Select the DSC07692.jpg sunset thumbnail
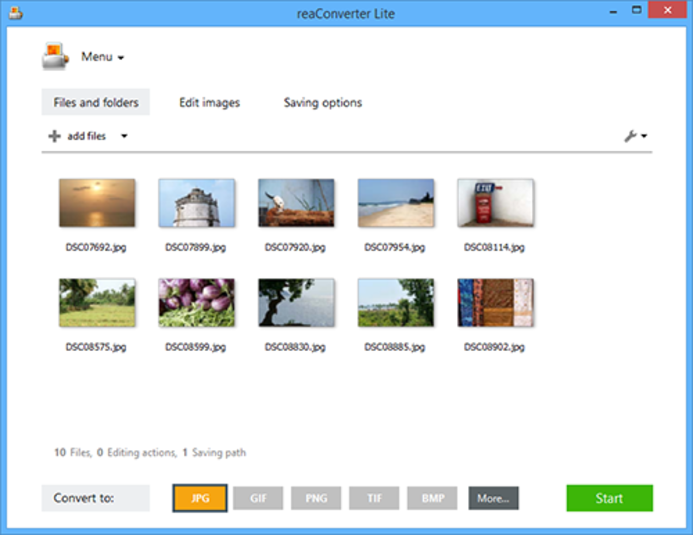 (97, 203)
